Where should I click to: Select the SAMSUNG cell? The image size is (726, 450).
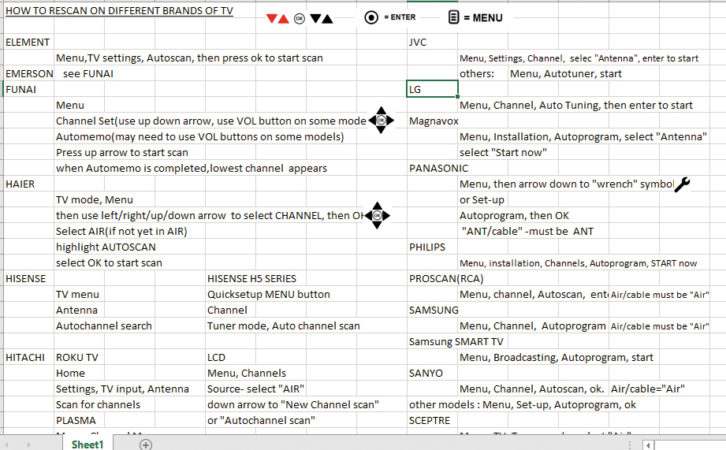pos(433,310)
